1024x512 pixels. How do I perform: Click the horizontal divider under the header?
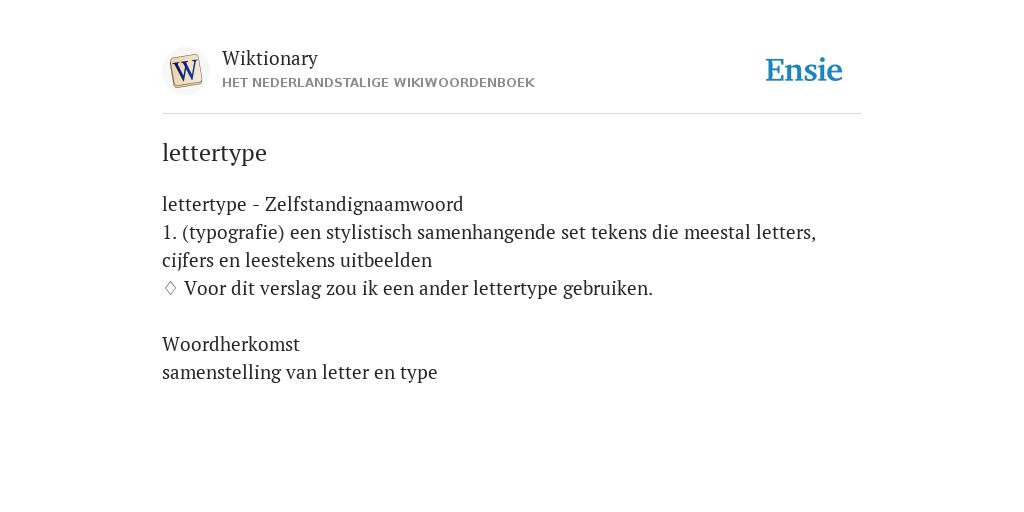coord(512,114)
